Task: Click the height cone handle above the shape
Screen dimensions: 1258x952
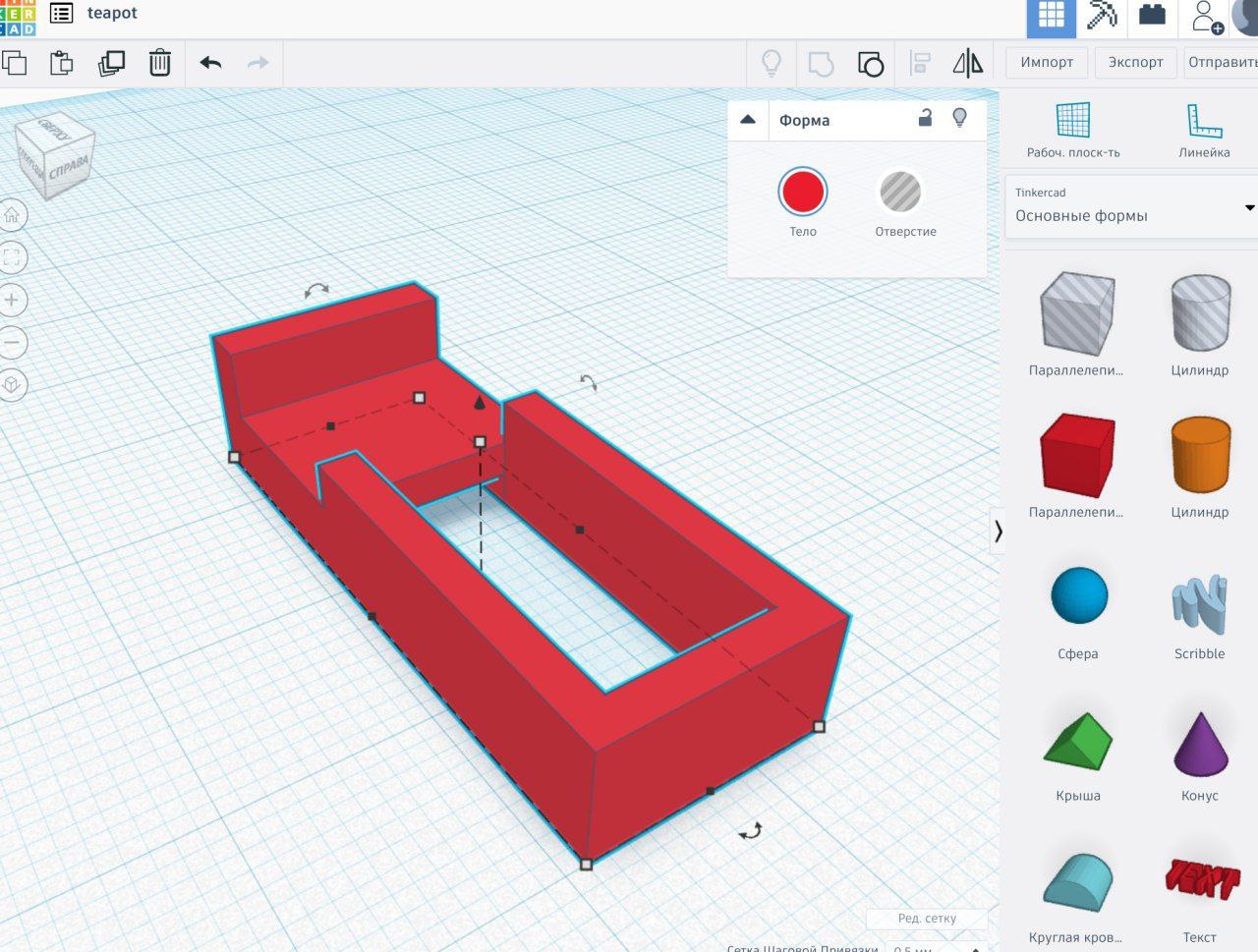Action: pyautogui.click(x=480, y=402)
